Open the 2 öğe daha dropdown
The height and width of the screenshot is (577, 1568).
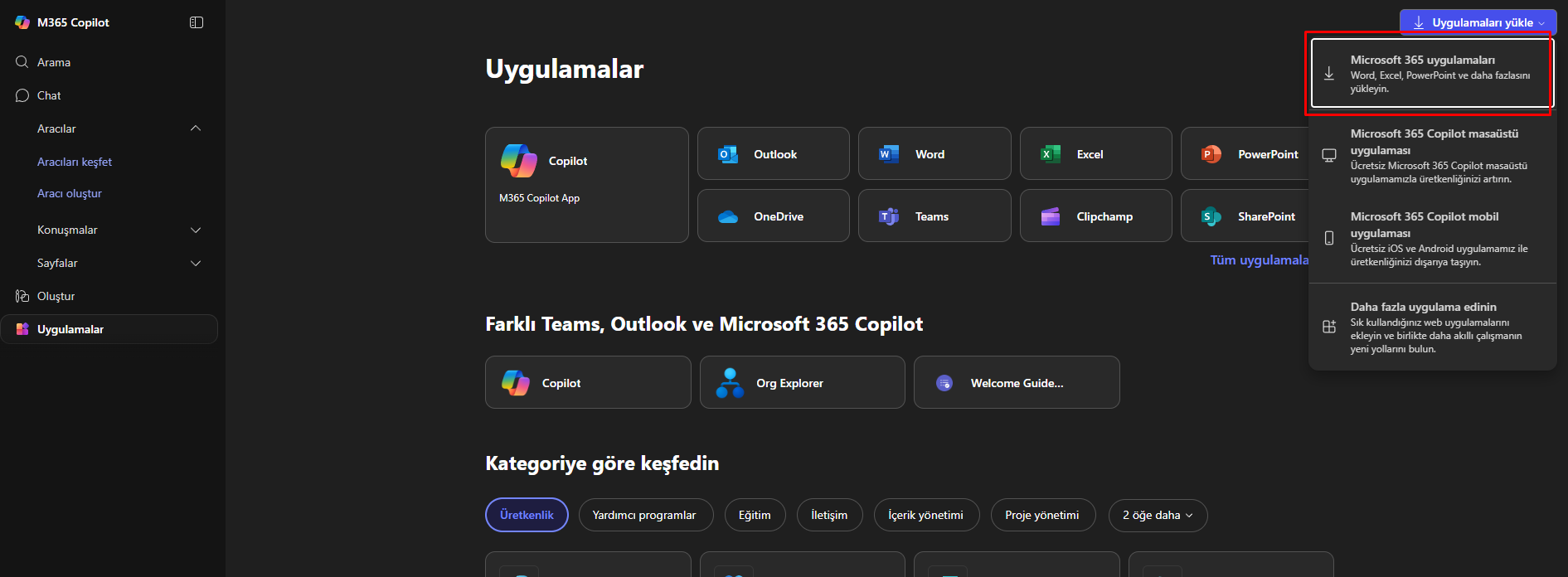pos(1158,515)
